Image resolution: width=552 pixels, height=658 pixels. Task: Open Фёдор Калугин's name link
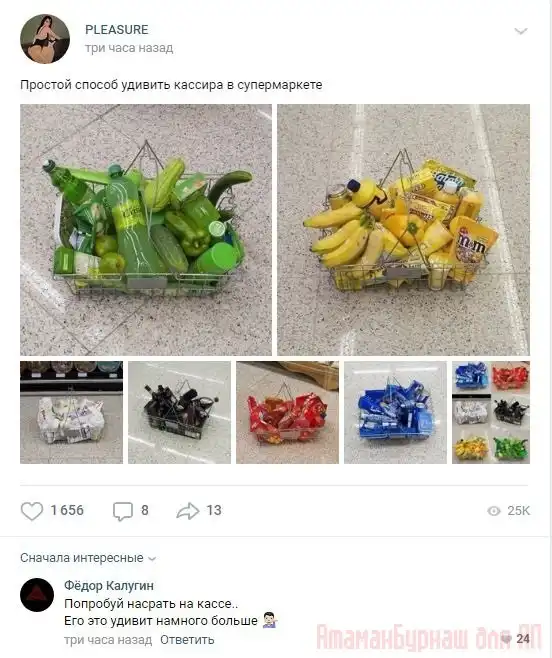(x=109, y=585)
